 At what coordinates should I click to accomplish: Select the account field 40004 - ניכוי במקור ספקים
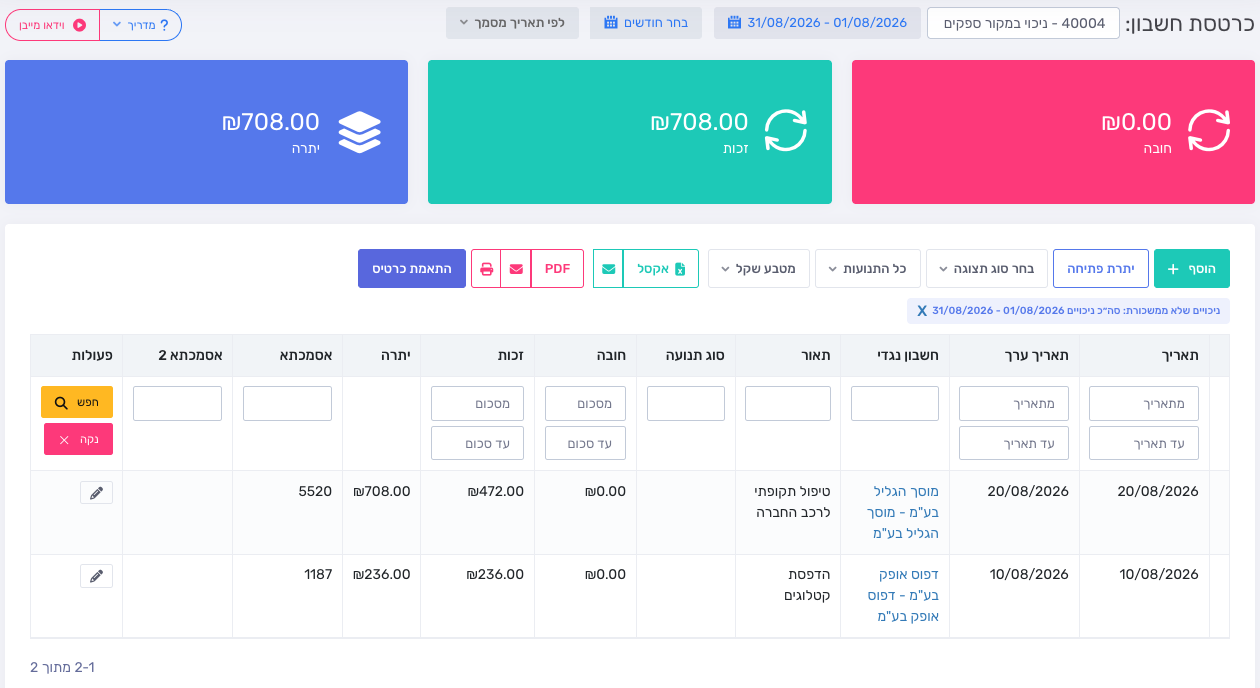(x=1023, y=23)
